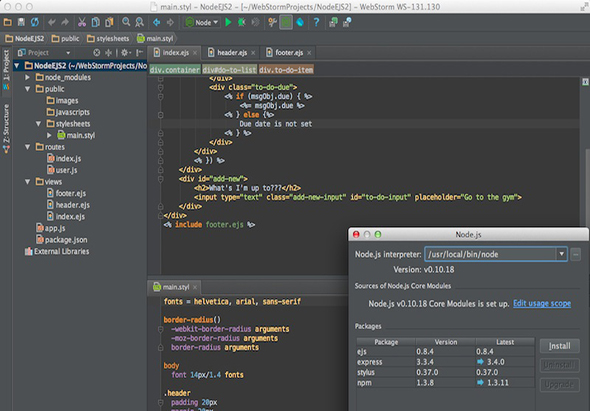Click the Collapse All icon in Project panel
Viewport: 590px width, 411px height.
tap(109, 53)
